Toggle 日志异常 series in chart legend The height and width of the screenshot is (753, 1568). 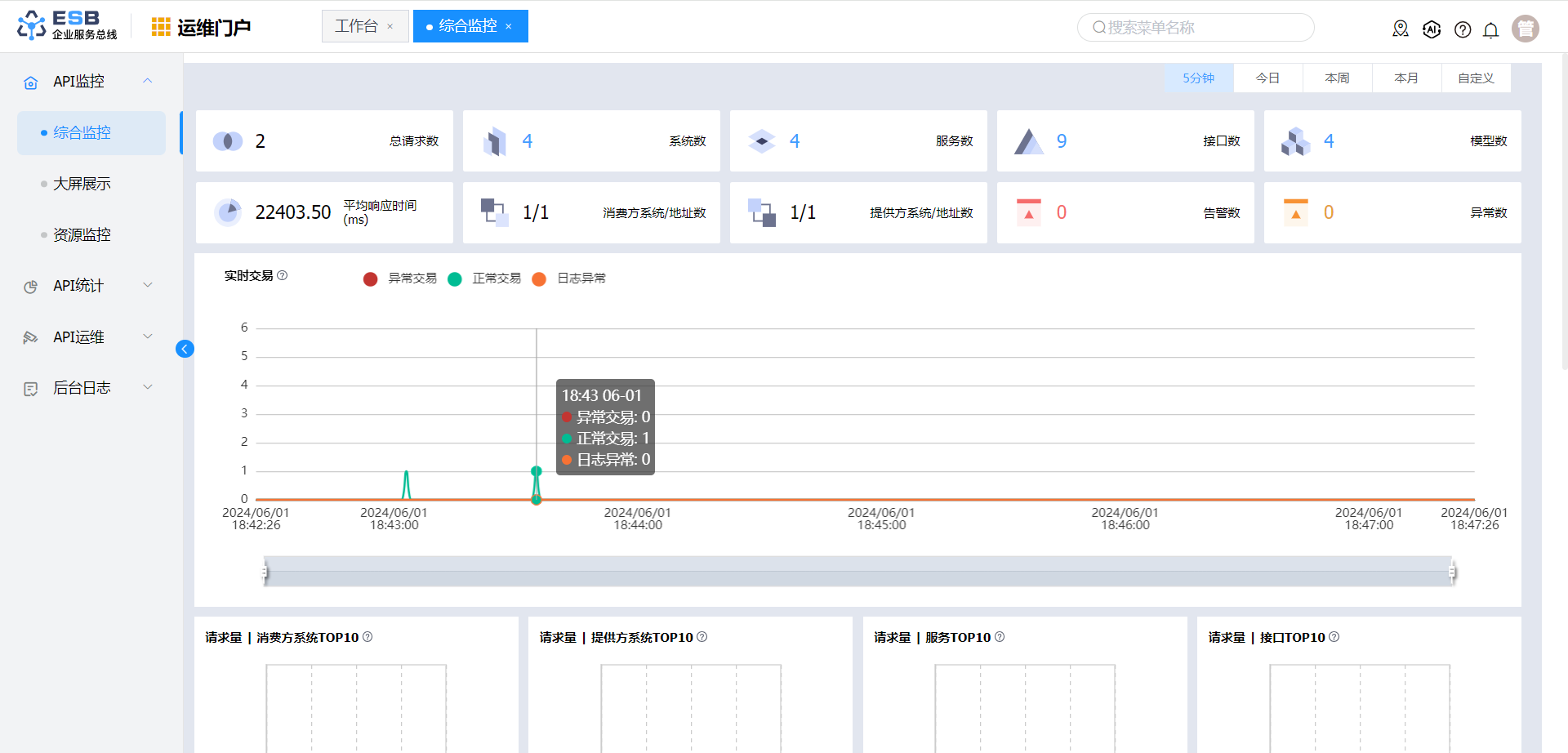(x=569, y=278)
